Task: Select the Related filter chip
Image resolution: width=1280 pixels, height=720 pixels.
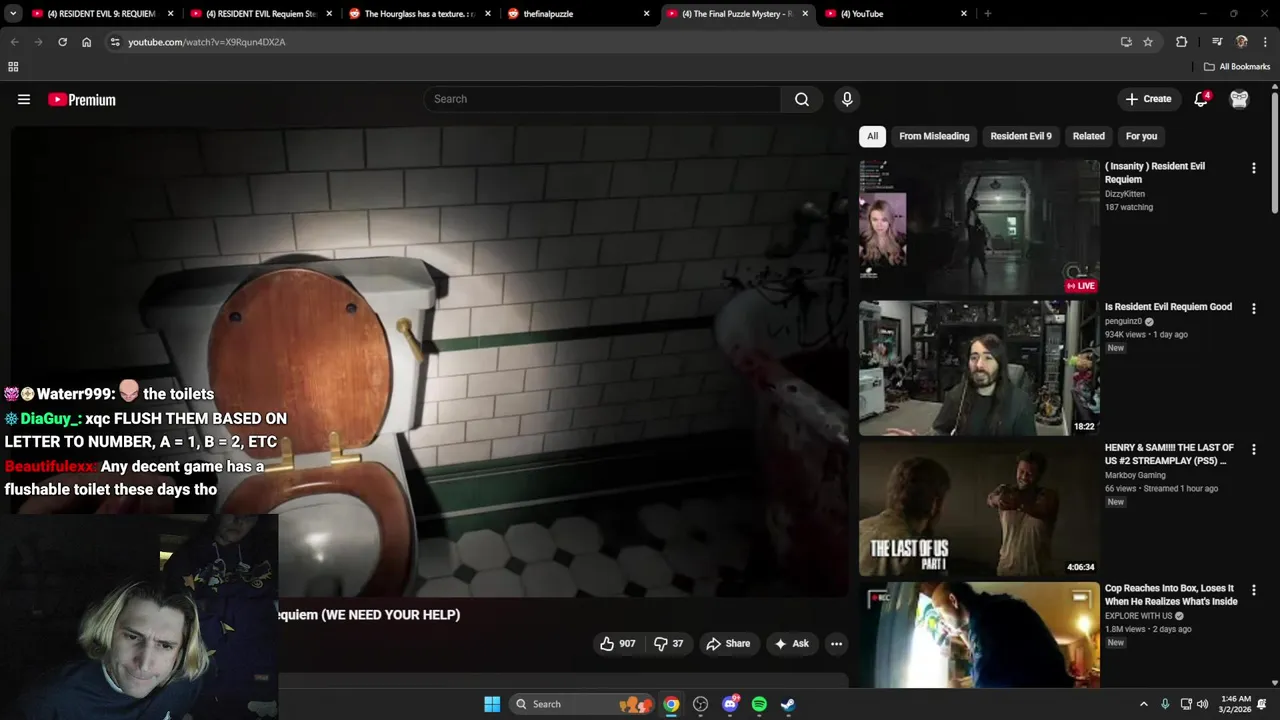Action: coord(1089,136)
